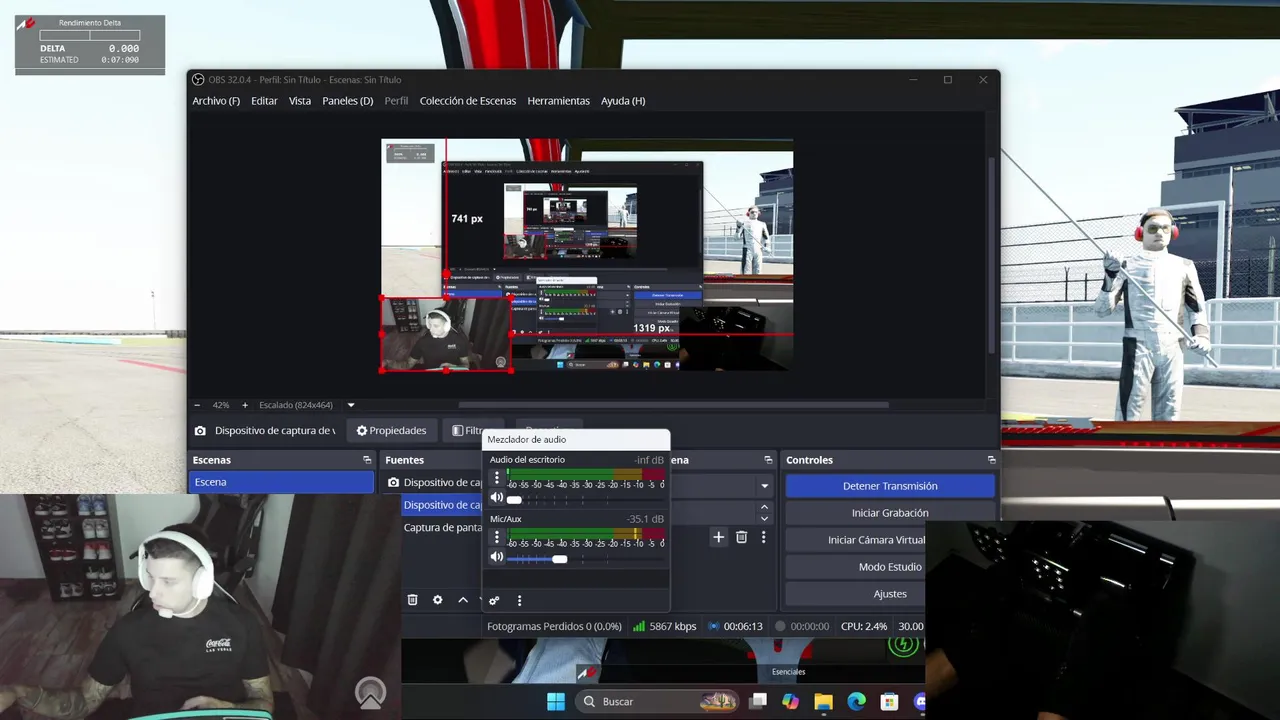Select the Captura de pantalla source
Screen dimensions: 1280x720
pos(442,528)
